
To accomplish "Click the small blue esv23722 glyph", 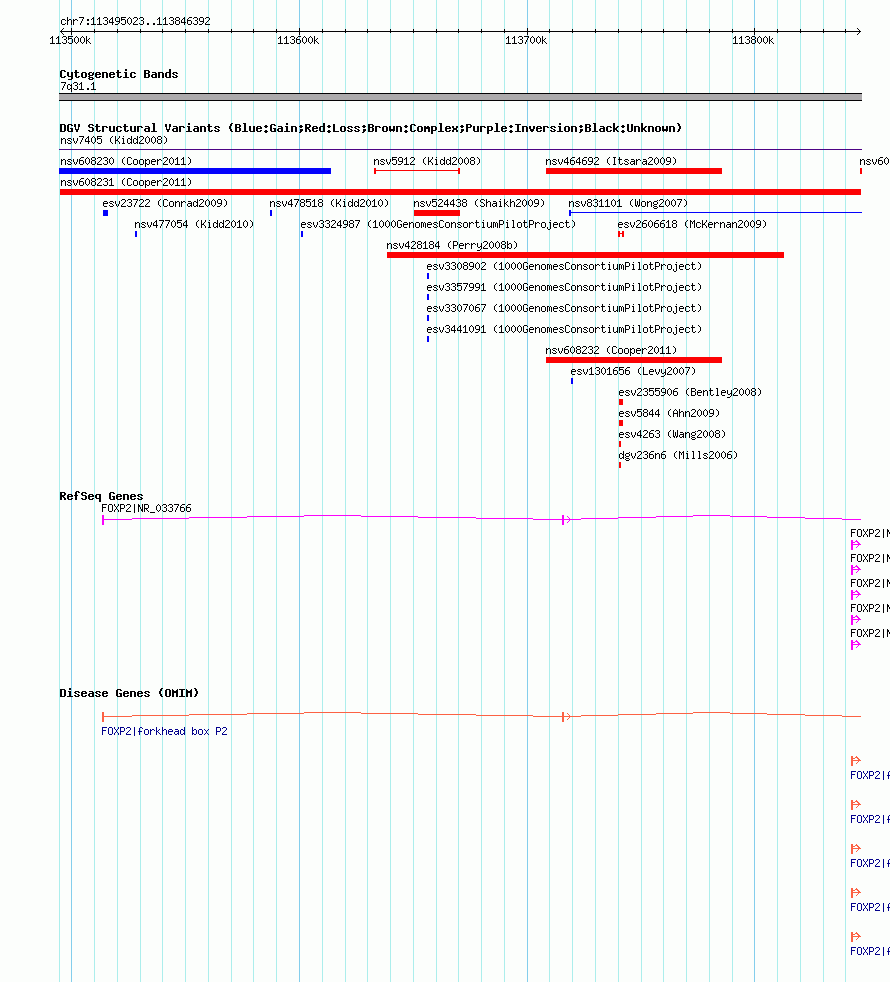I will tap(105, 214).
